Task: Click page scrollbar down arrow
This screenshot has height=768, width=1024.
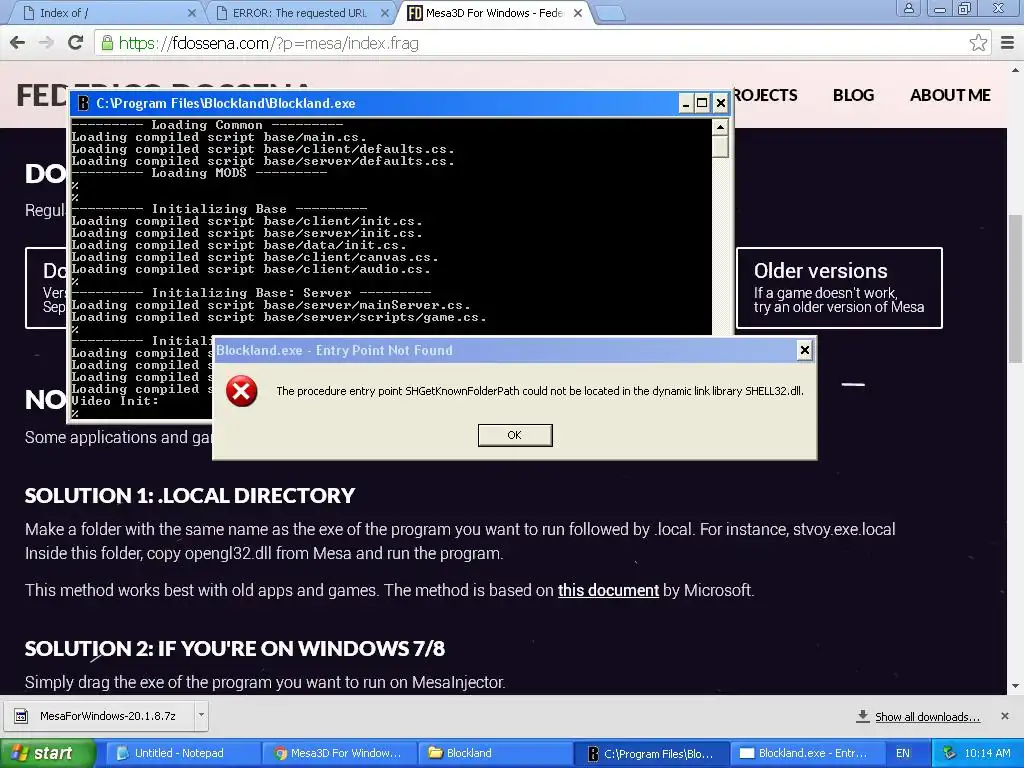Action: coord(1015,686)
